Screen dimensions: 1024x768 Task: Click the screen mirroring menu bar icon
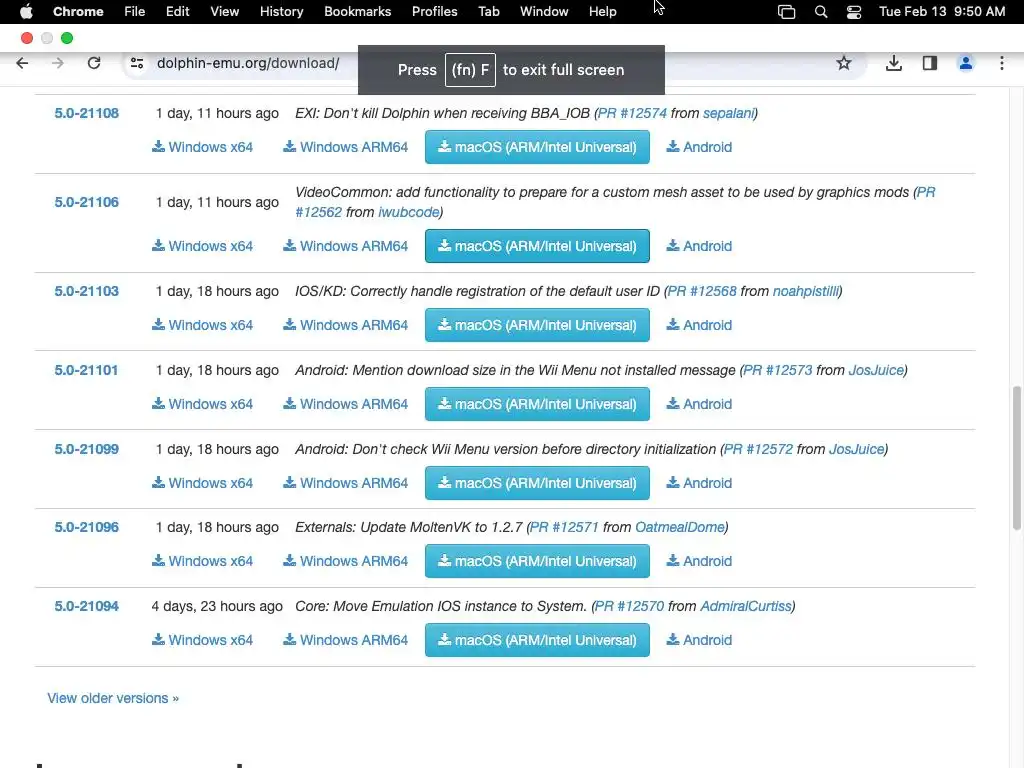pos(787,12)
